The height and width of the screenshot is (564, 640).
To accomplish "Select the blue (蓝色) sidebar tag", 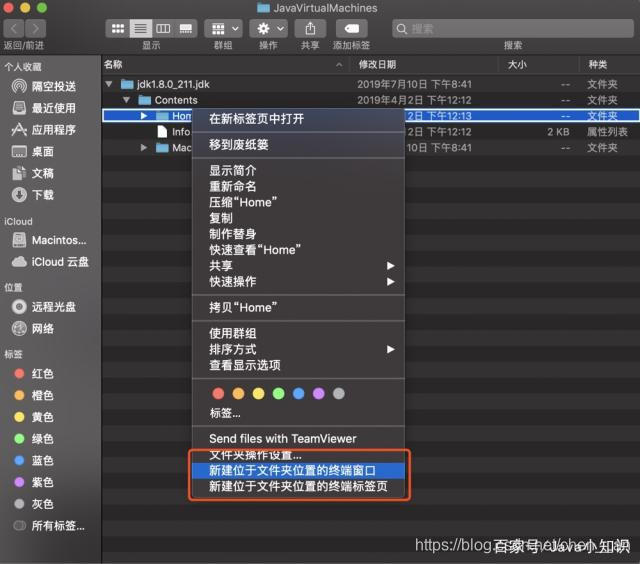I will pyautogui.click(x=34, y=460).
